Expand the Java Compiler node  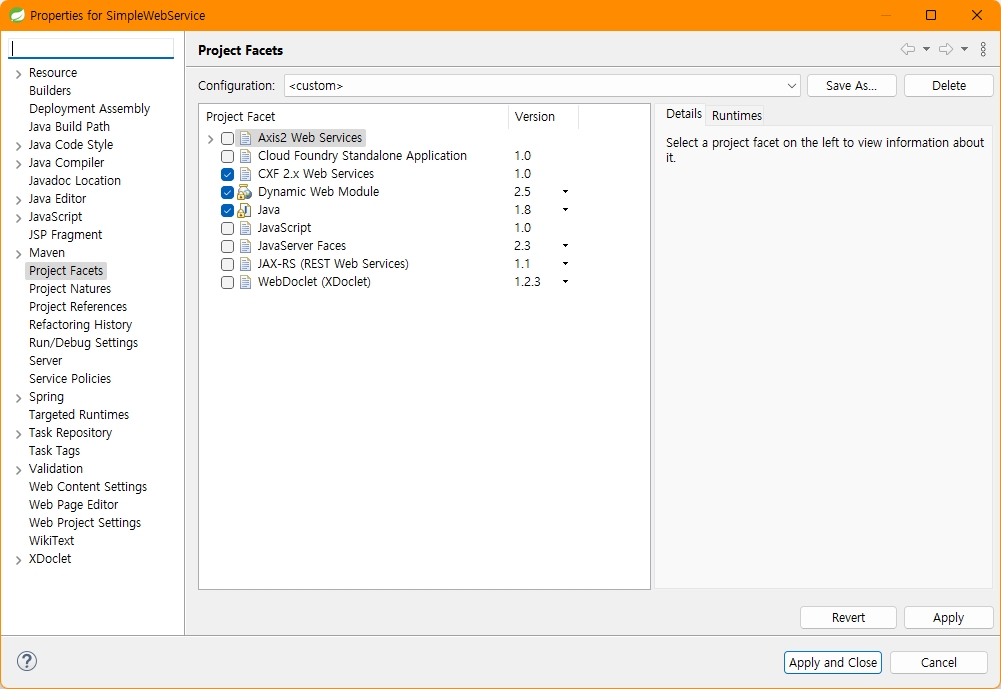(18, 164)
